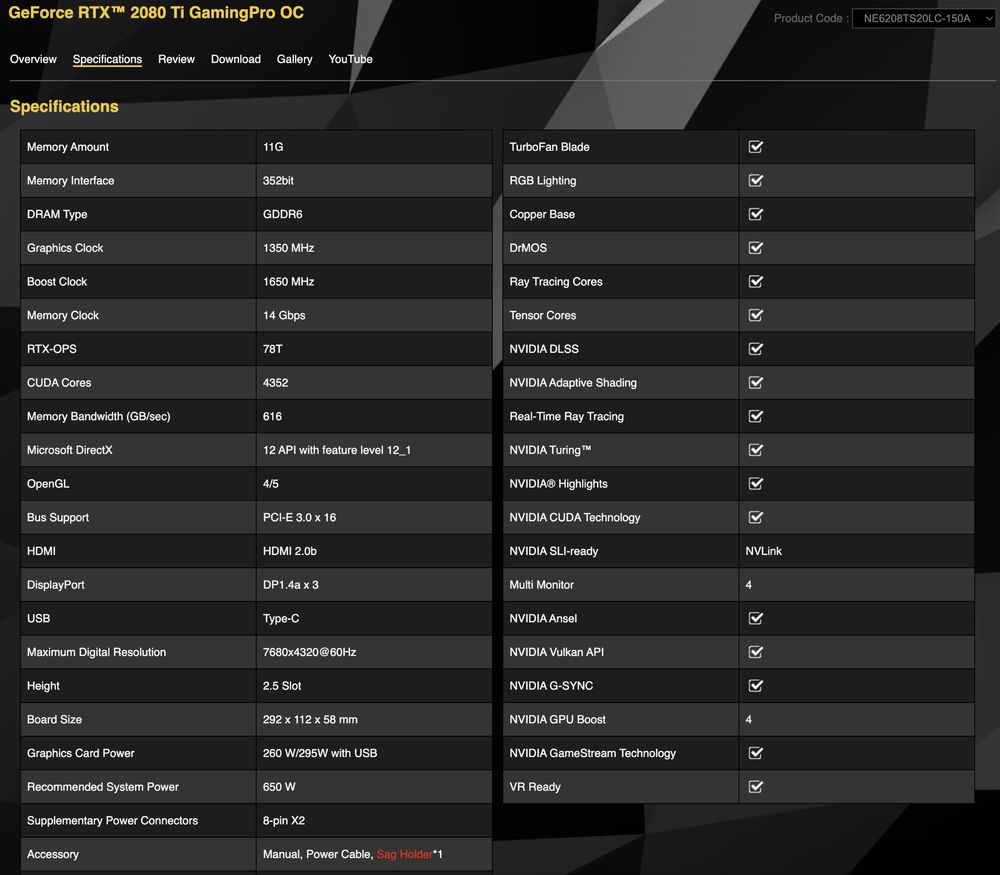The image size is (1000, 875).
Task: Click the Accessory row label
Action: (x=53, y=854)
